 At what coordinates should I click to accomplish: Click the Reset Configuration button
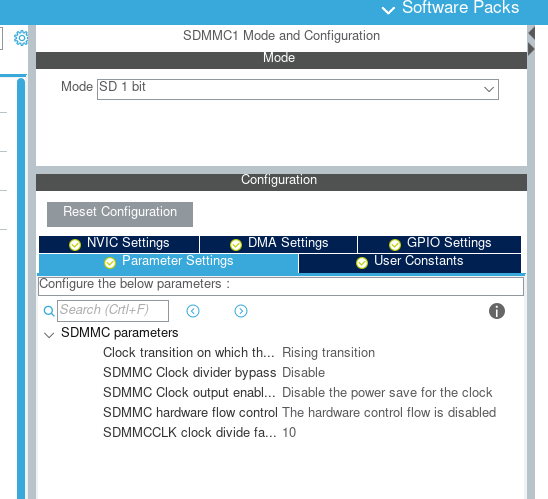(120, 214)
